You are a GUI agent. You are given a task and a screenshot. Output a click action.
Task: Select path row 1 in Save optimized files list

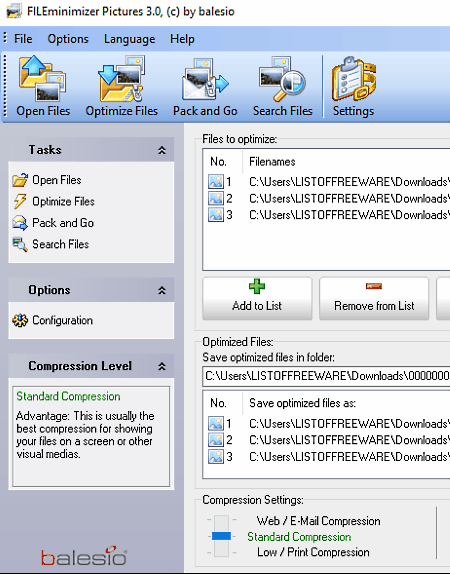(349, 424)
